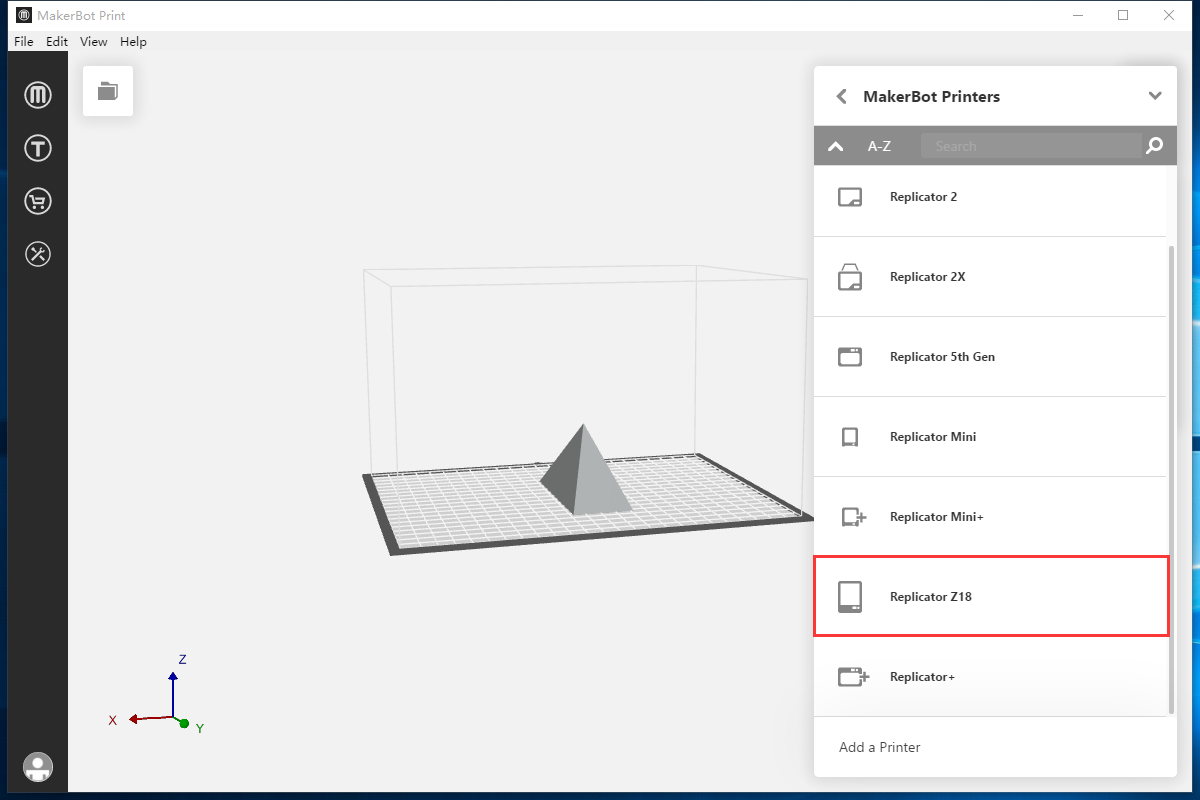Select the Replicator Mini+ text

point(937,517)
